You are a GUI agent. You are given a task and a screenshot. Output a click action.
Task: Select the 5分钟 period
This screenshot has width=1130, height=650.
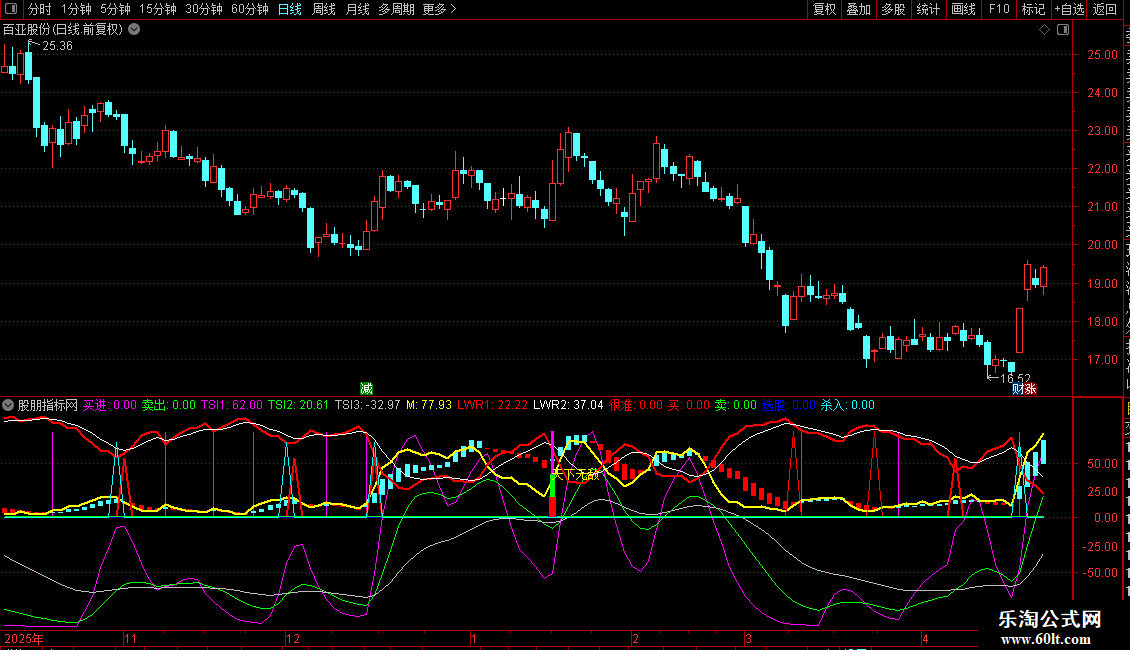pyautogui.click(x=115, y=9)
